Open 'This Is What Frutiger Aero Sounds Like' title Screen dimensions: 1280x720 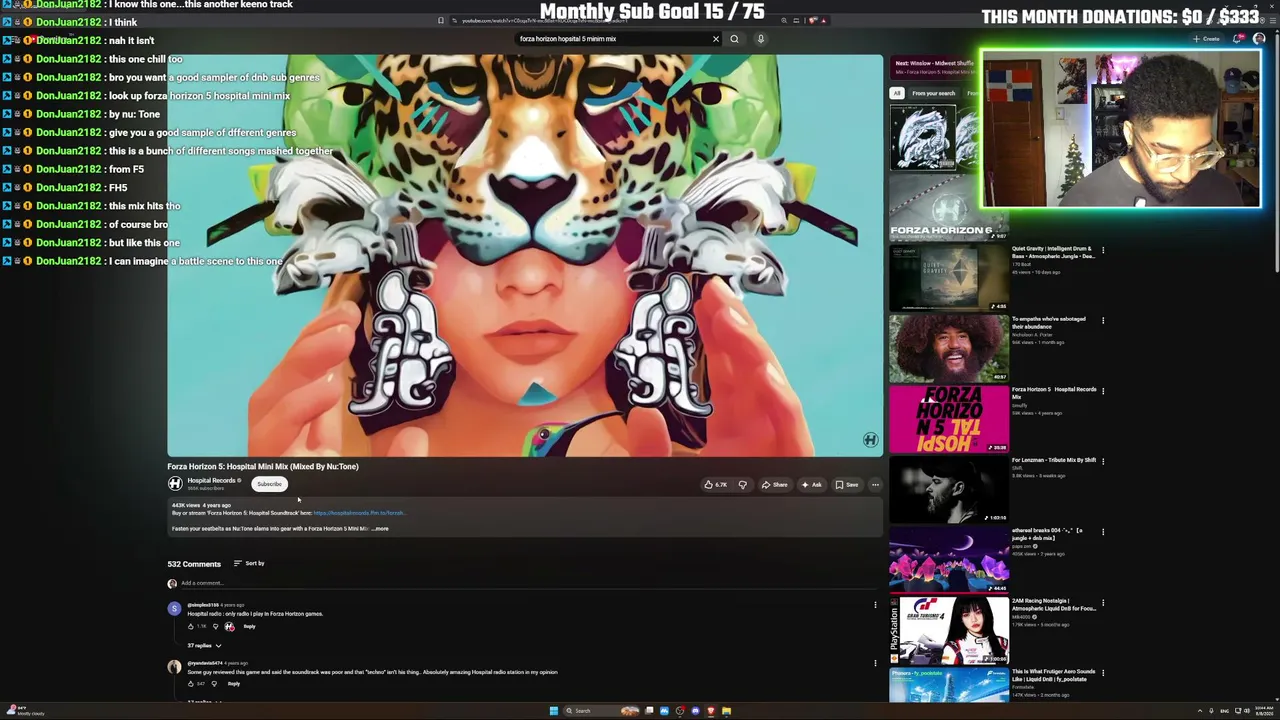pyautogui.click(x=1053, y=675)
